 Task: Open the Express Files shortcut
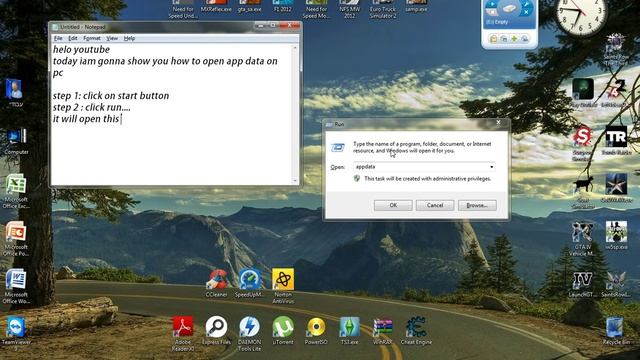216,330
